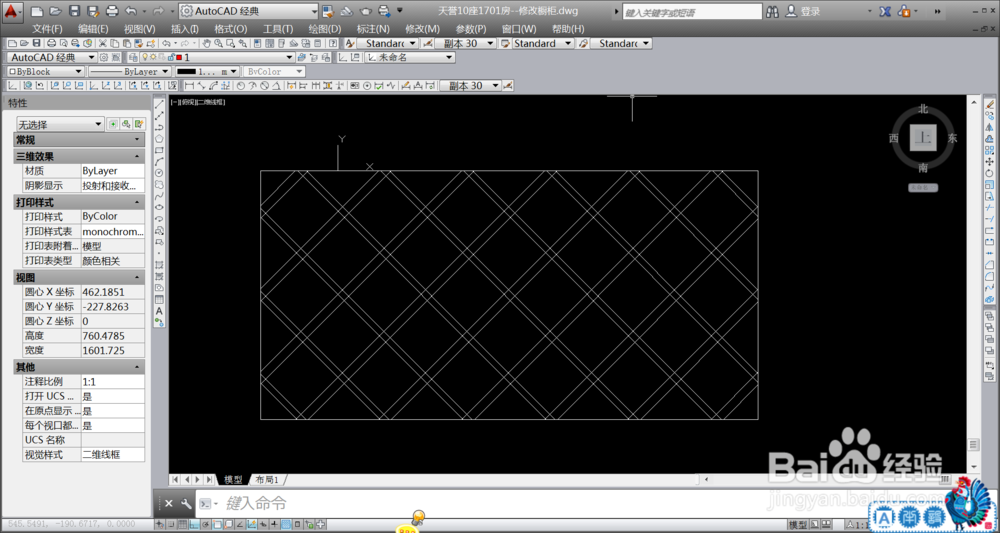Image resolution: width=1000 pixels, height=533 pixels.
Task: Close the command line with X
Action: 168,504
